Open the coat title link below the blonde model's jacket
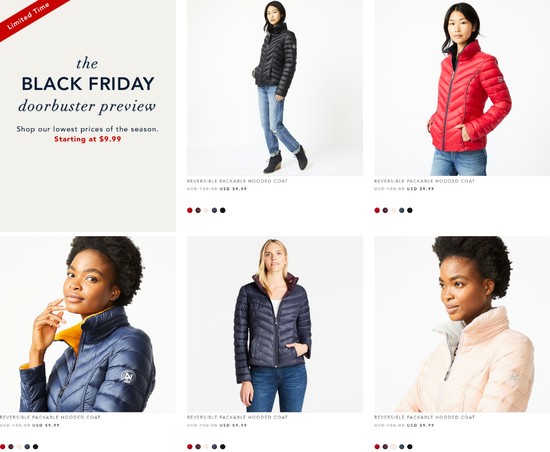This screenshot has width=550, height=452. (x=237, y=417)
